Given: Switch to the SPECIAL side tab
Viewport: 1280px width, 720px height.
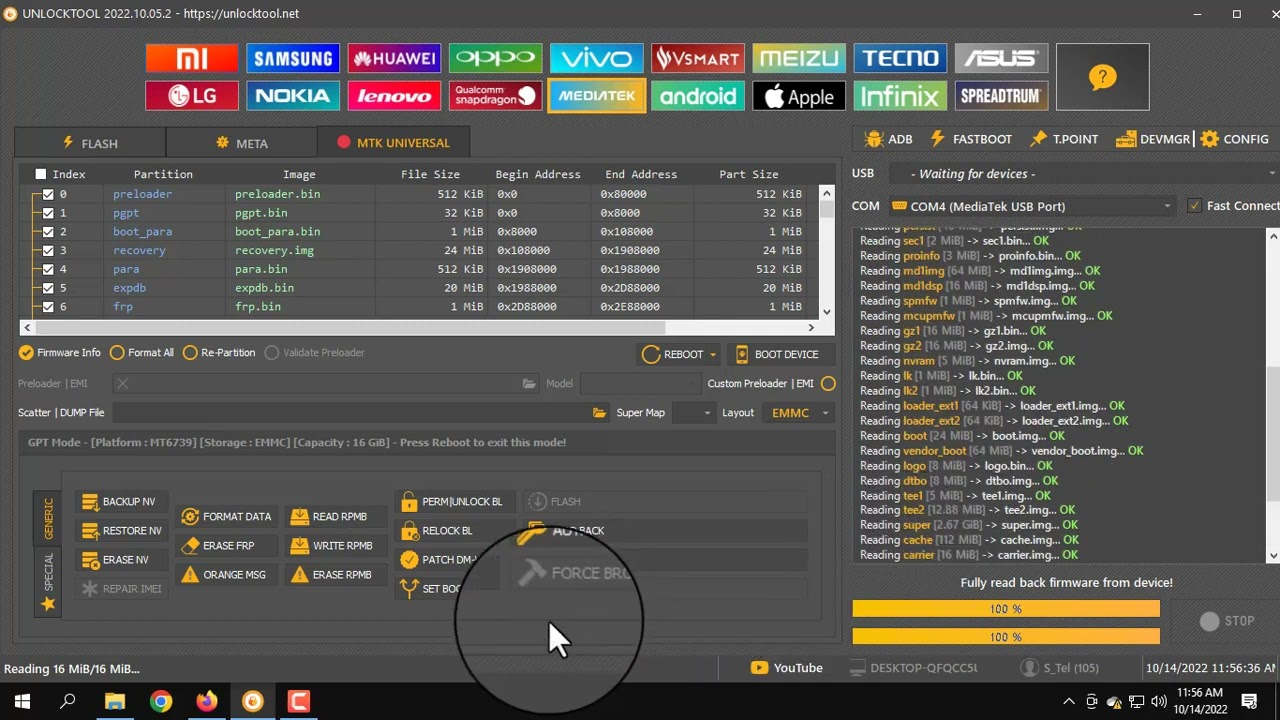Looking at the screenshot, I should [x=48, y=580].
